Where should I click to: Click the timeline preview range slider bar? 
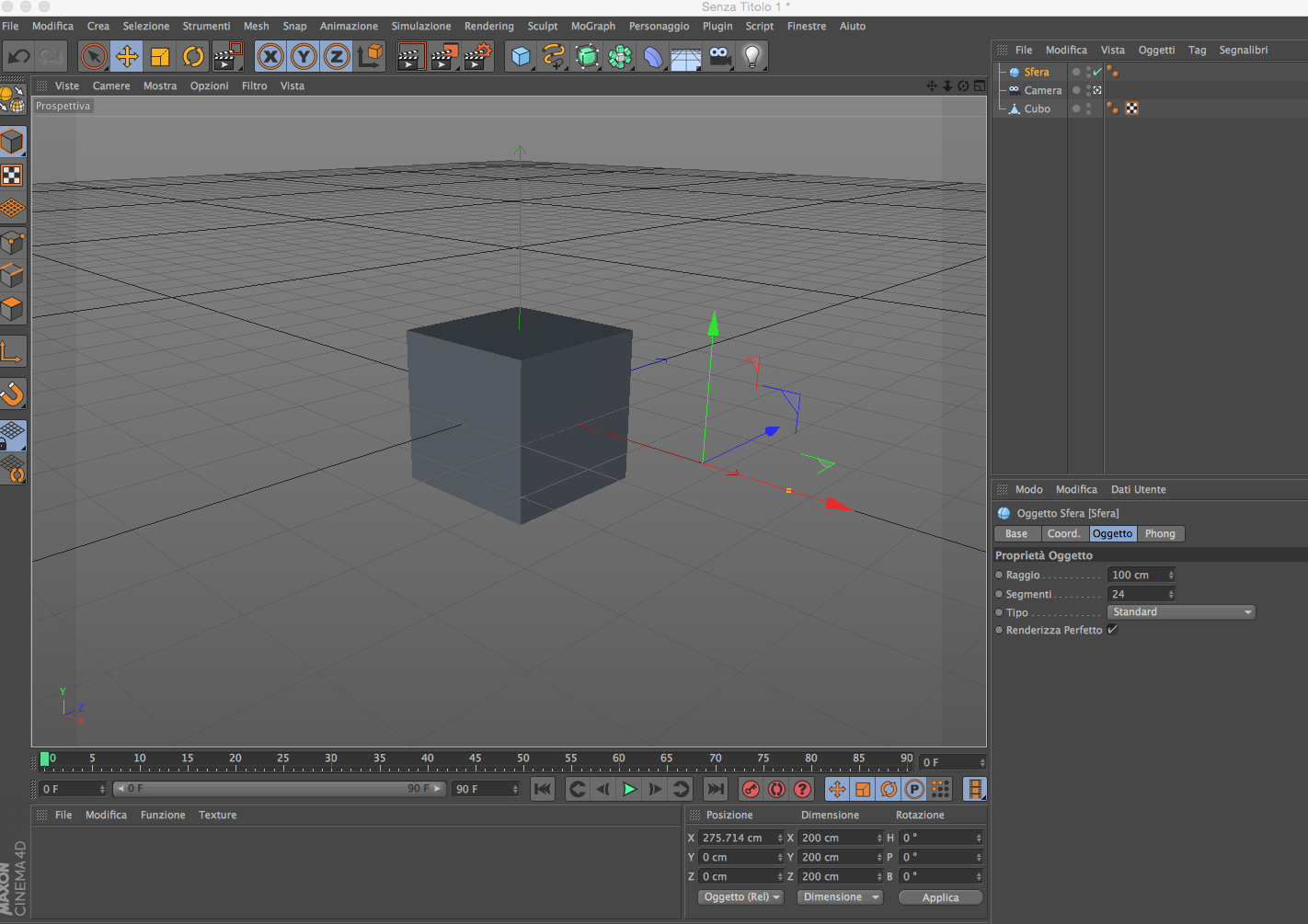point(280,789)
